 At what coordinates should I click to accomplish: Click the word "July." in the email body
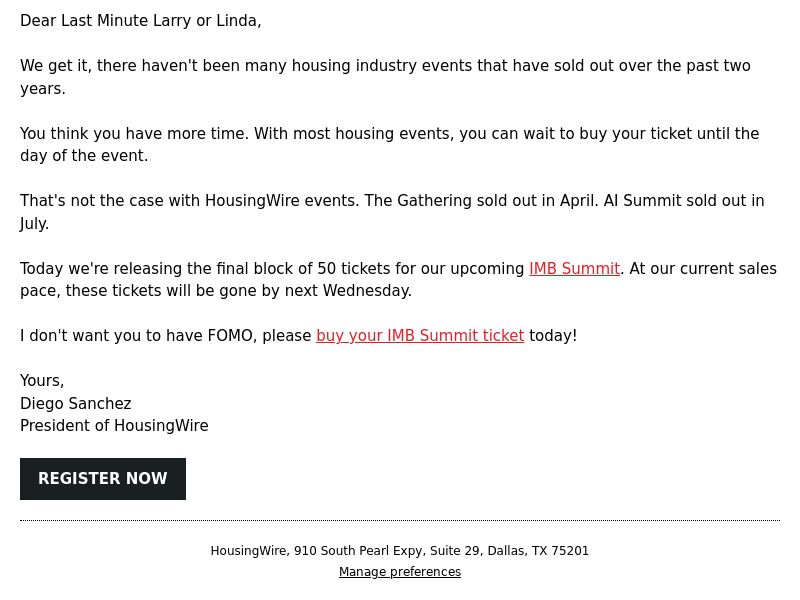click(35, 223)
